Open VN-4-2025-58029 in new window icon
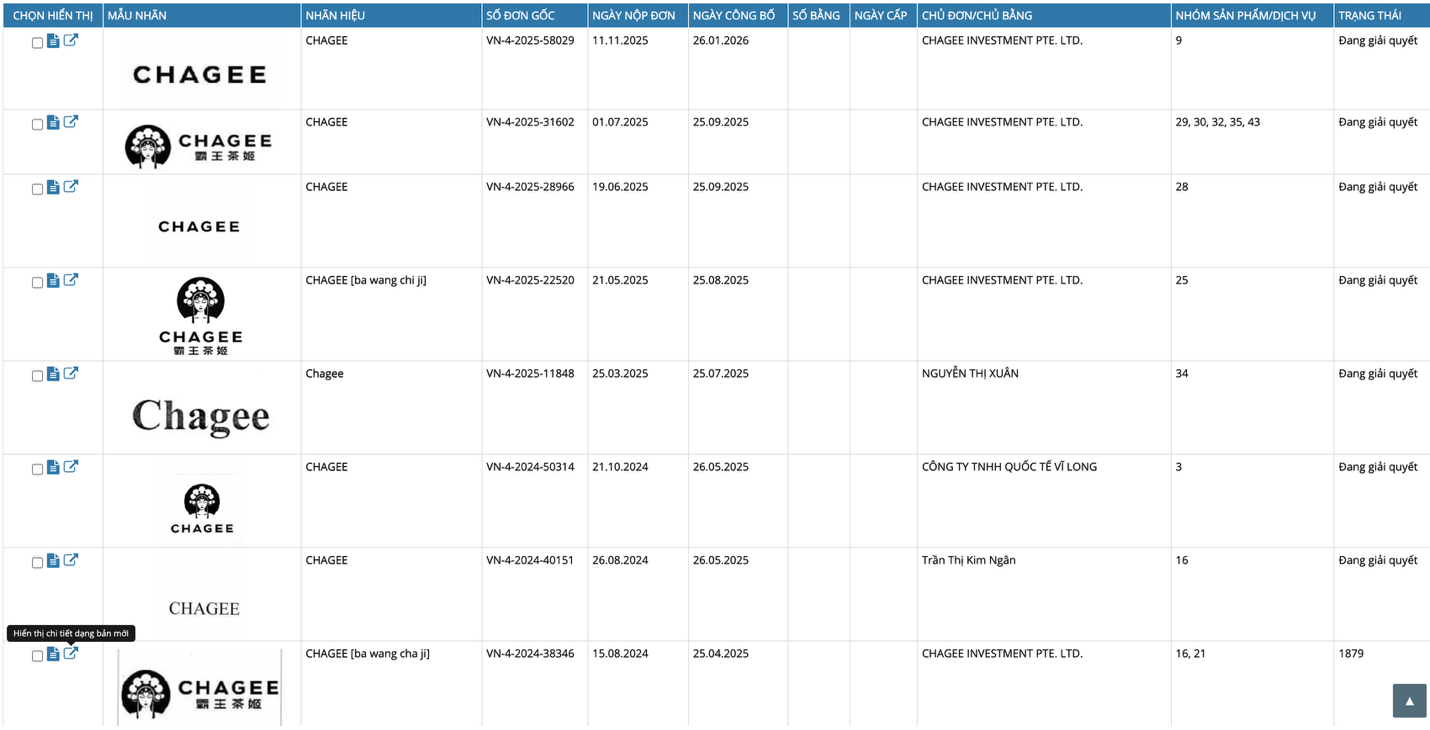 coord(71,40)
